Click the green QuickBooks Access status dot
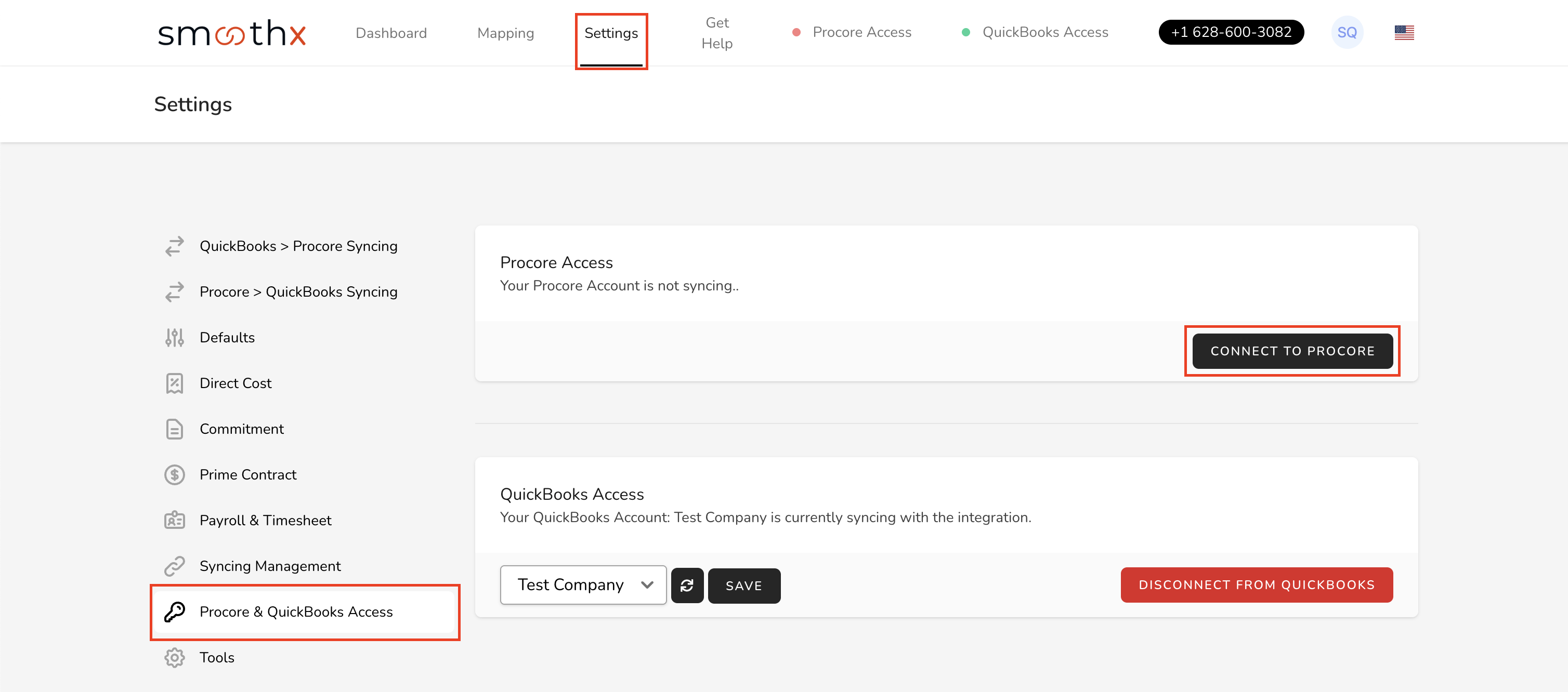Screen dimensions: 1568x692 point(965,32)
